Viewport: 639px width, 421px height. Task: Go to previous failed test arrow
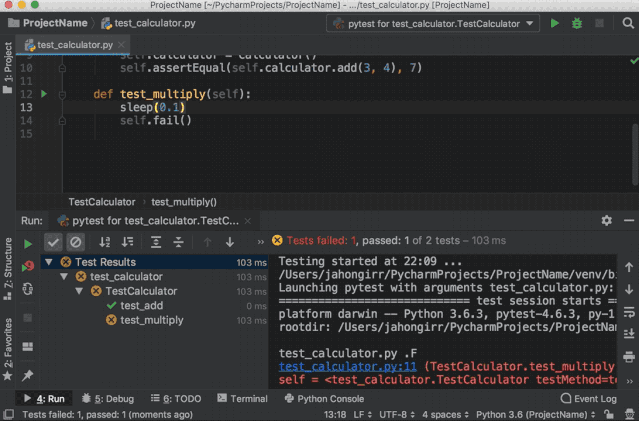click(207, 242)
